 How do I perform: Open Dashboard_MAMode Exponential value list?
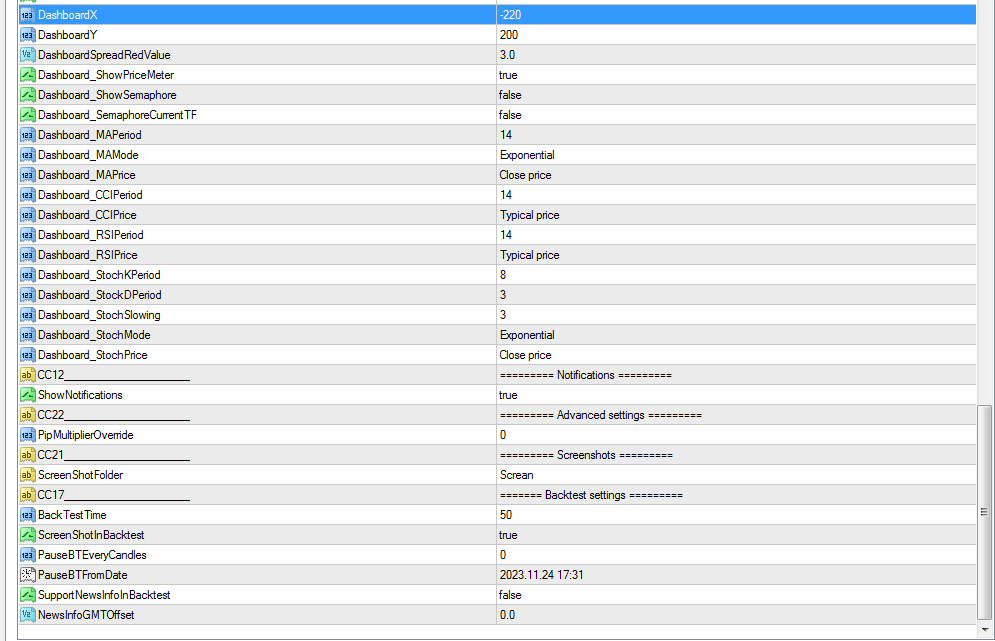(x=736, y=155)
